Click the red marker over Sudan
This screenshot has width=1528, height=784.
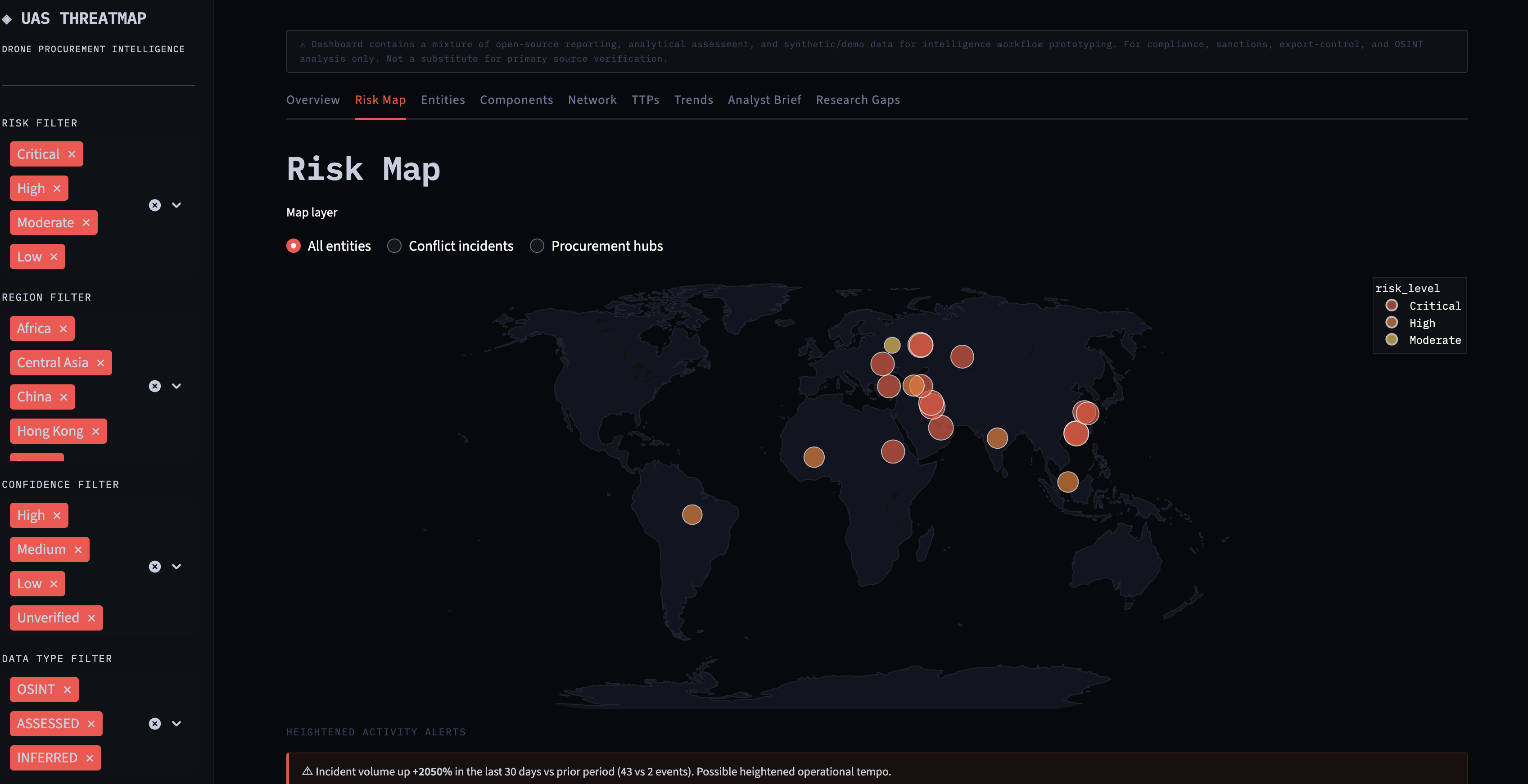pyautogui.click(x=893, y=452)
